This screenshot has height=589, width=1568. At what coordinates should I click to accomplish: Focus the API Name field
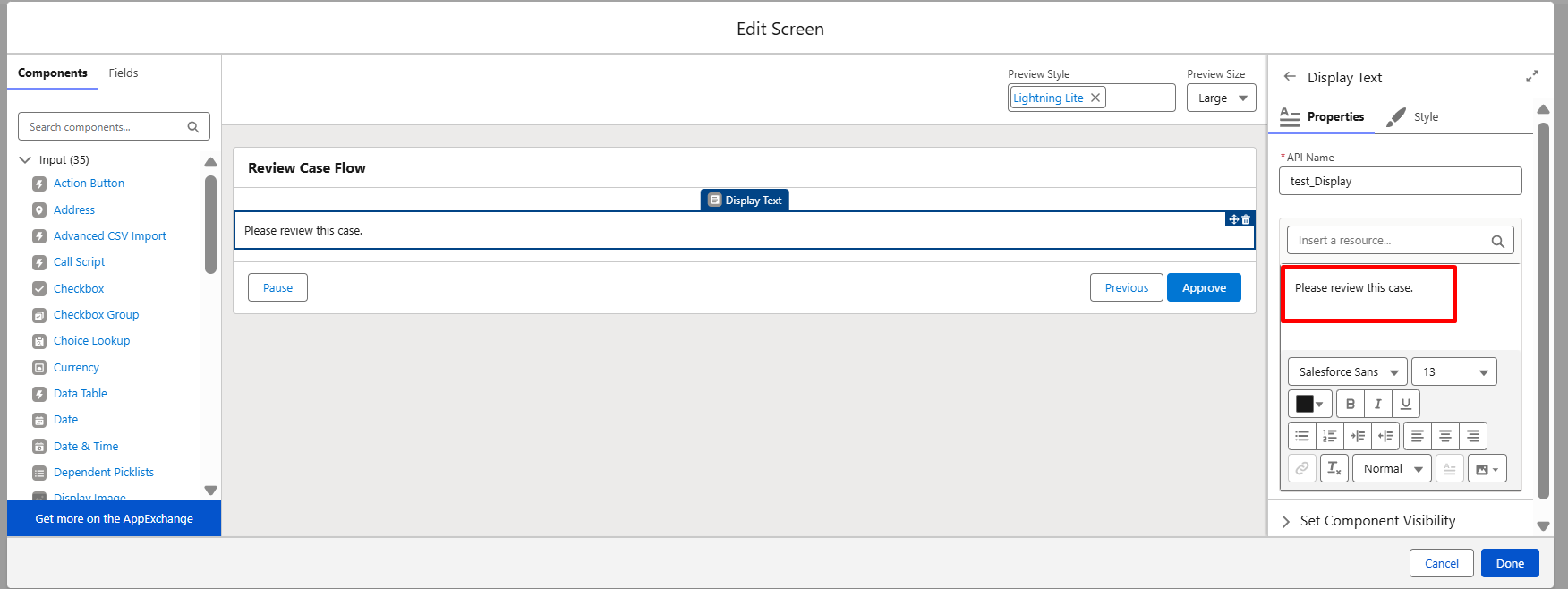(1401, 181)
